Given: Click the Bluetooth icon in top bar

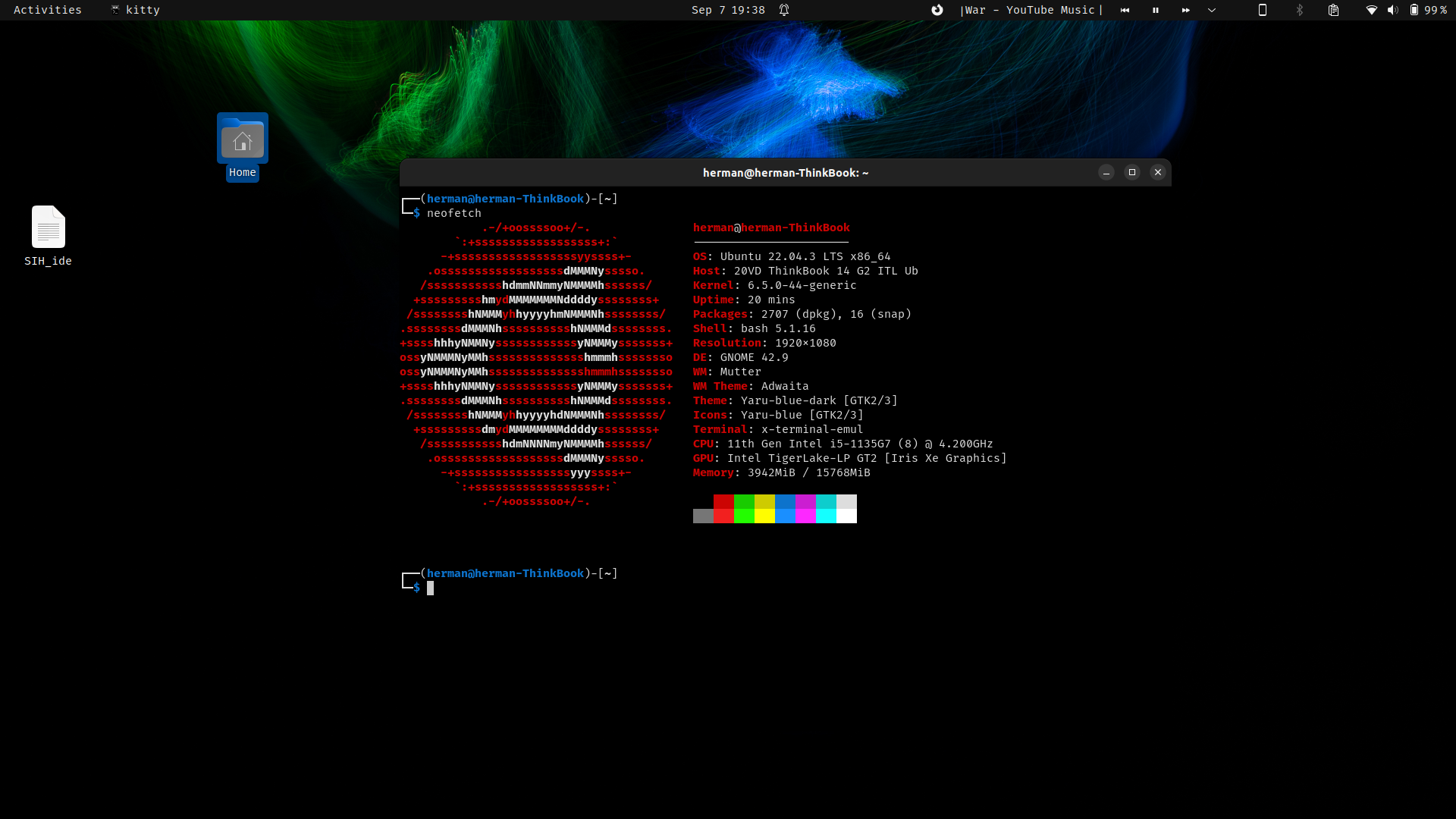Looking at the screenshot, I should (1300, 10).
